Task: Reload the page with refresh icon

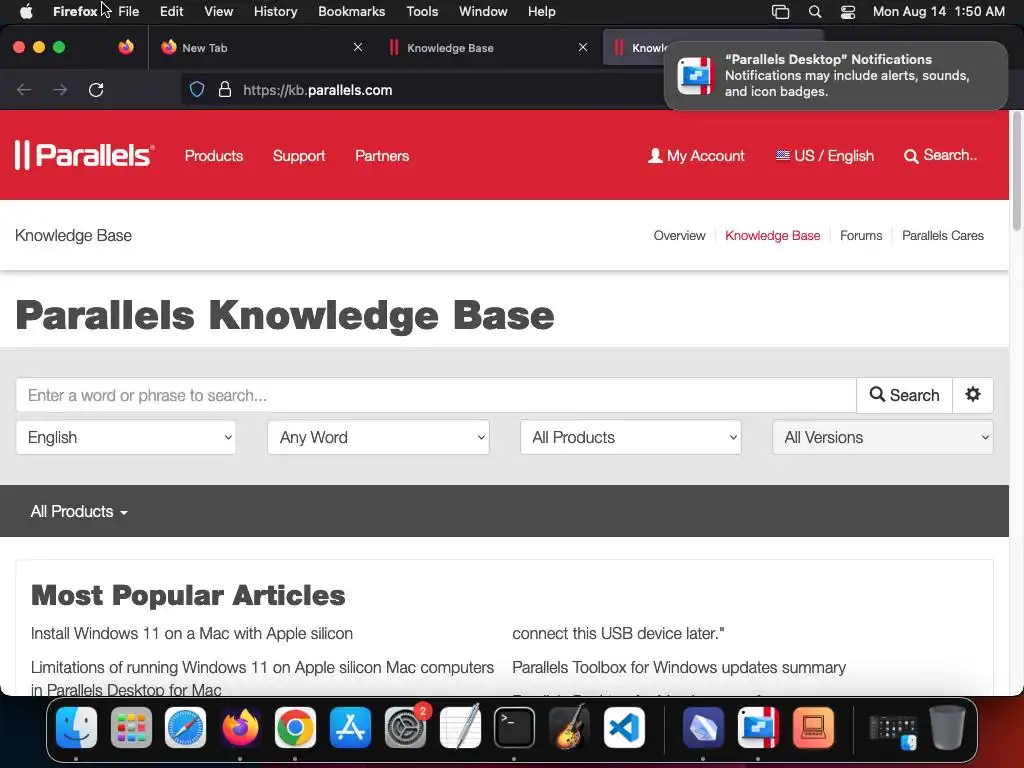Action: (x=96, y=89)
